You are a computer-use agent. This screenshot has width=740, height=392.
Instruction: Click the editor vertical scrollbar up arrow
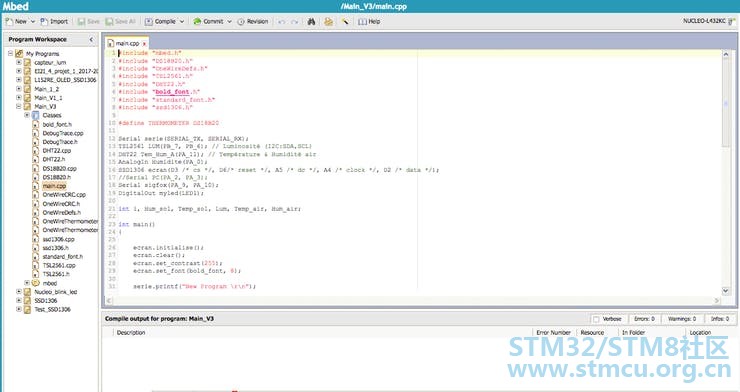point(726,55)
